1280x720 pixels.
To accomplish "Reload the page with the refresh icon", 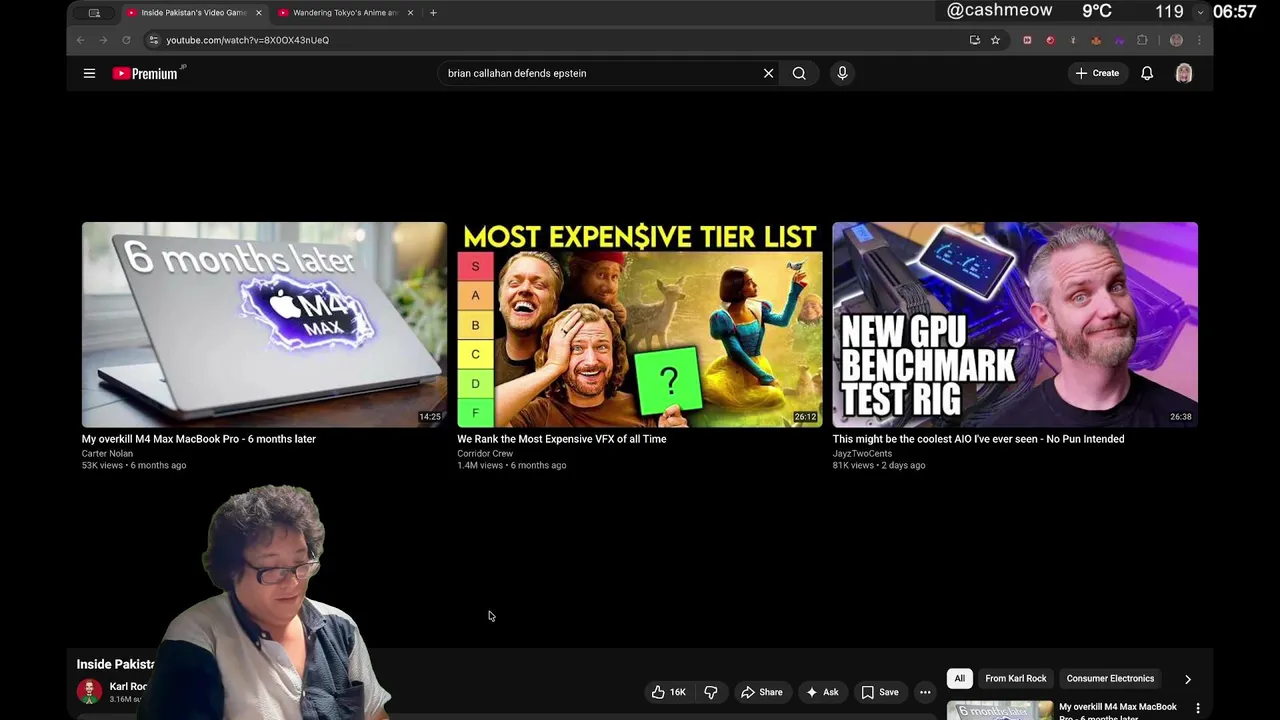I will point(126,40).
